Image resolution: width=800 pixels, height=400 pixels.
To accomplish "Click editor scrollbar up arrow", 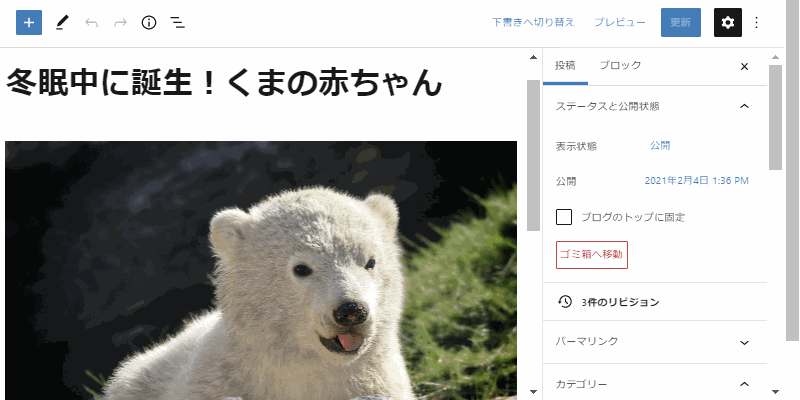I will (534, 57).
